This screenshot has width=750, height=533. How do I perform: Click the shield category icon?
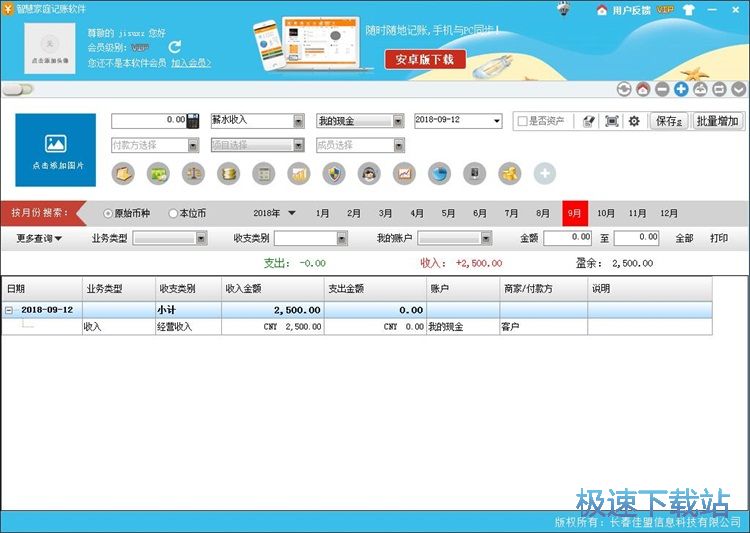click(334, 174)
